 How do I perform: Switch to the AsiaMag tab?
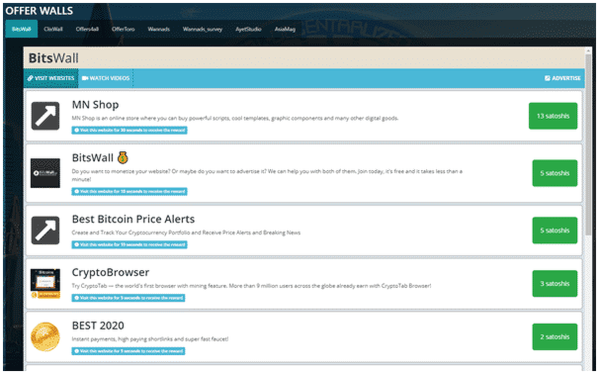click(x=285, y=29)
